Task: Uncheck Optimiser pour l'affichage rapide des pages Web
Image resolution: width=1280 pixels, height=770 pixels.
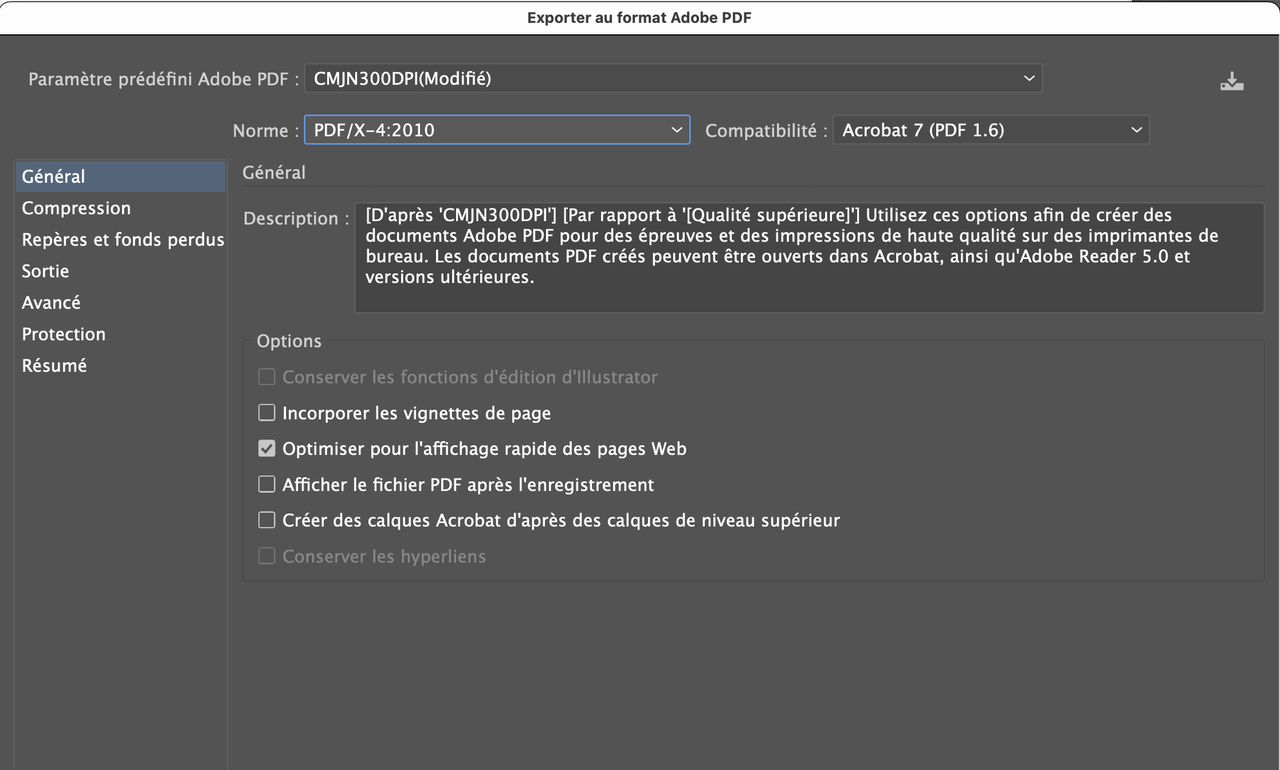Action: [267, 449]
